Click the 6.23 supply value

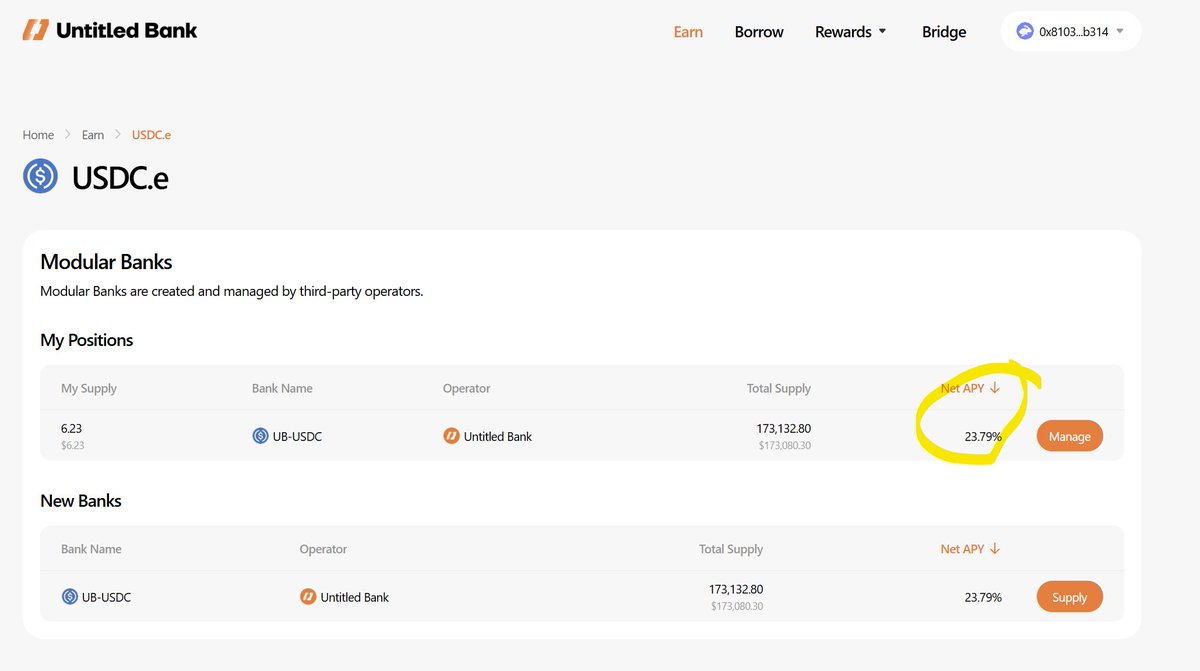(71, 428)
